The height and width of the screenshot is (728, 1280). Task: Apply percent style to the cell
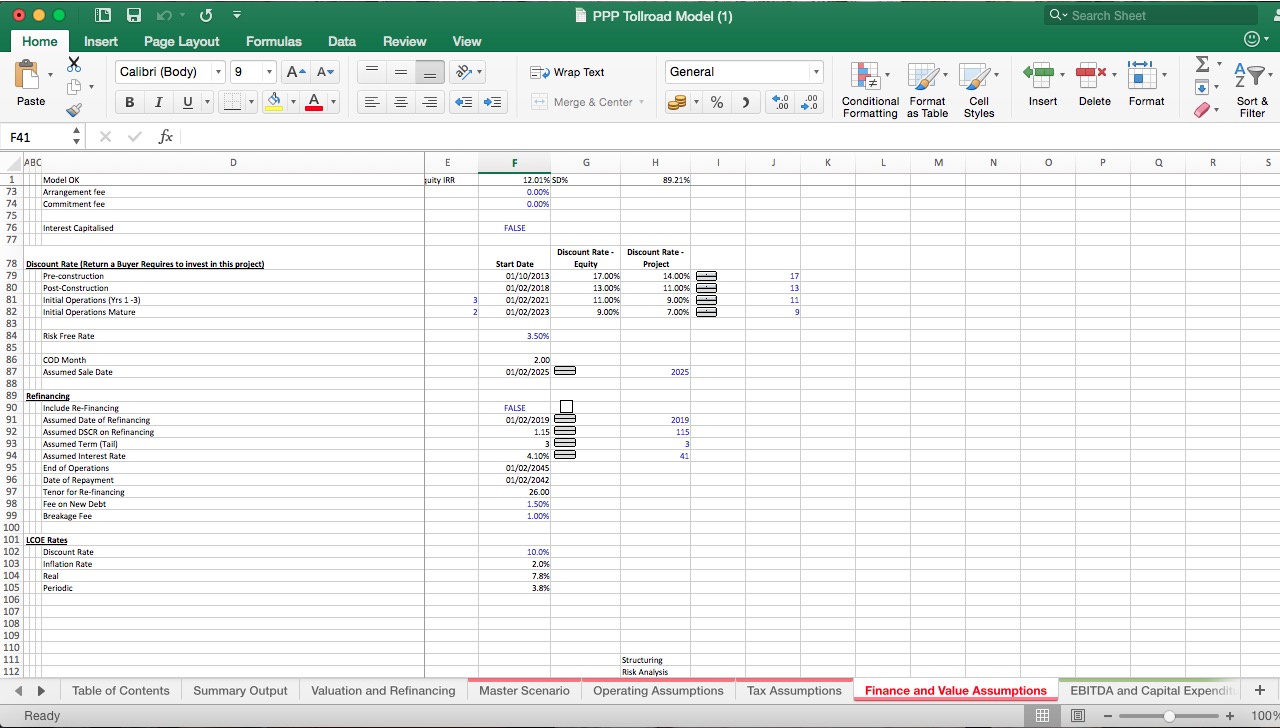pyautogui.click(x=717, y=102)
